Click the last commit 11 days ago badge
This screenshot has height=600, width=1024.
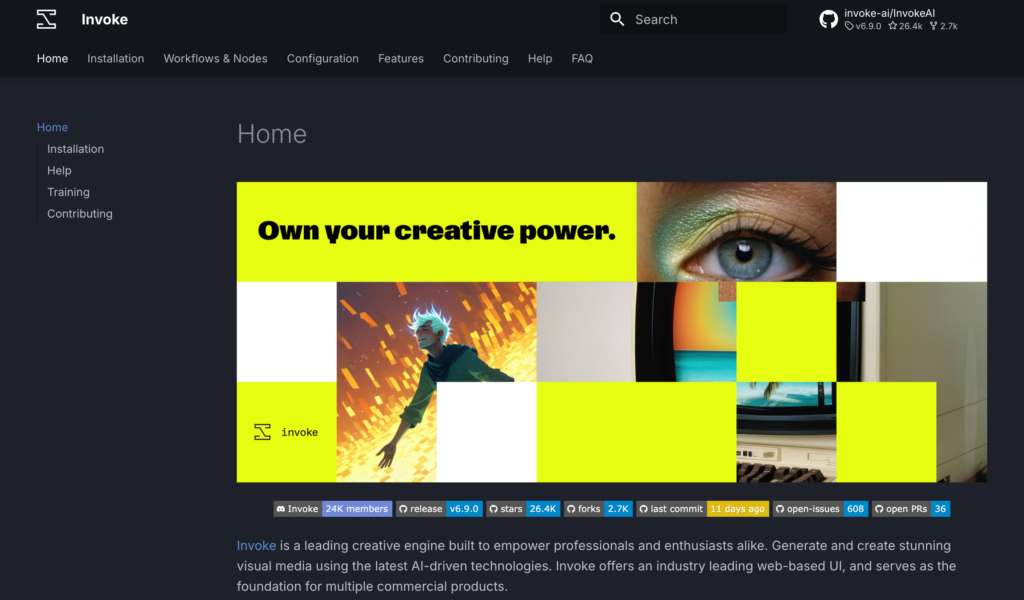703,509
